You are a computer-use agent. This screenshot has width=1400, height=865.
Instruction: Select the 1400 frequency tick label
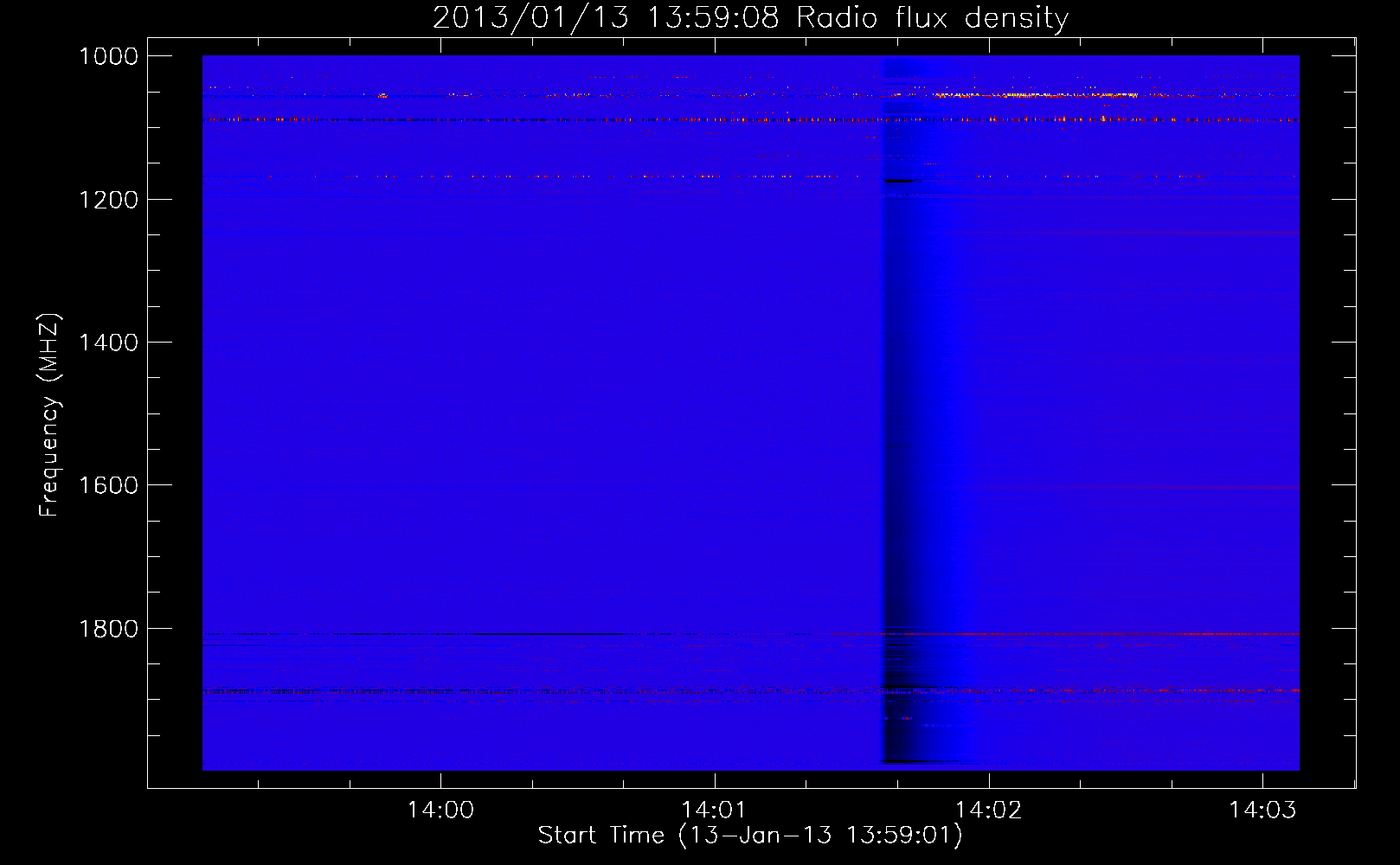pyautogui.click(x=108, y=343)
